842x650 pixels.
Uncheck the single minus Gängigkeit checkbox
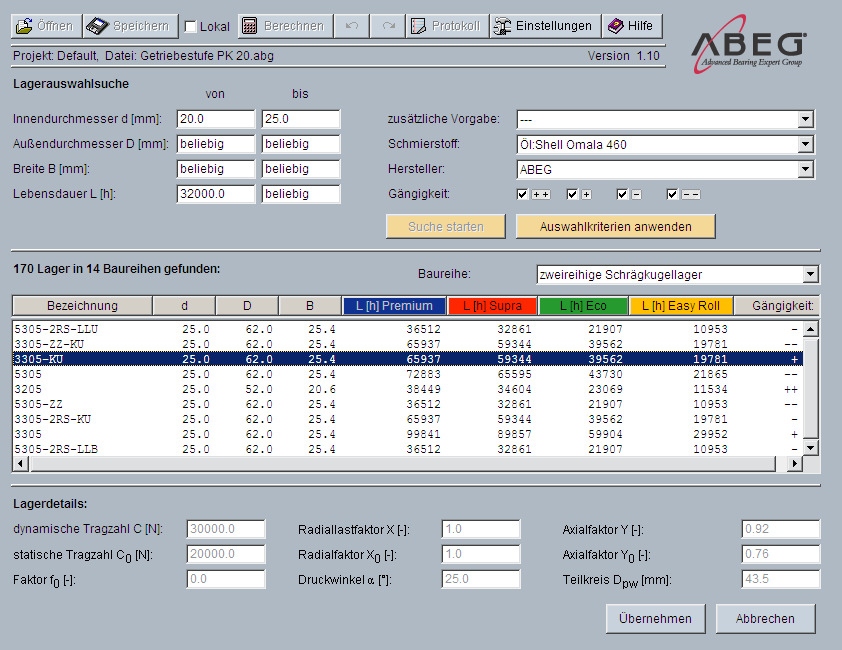622,194
